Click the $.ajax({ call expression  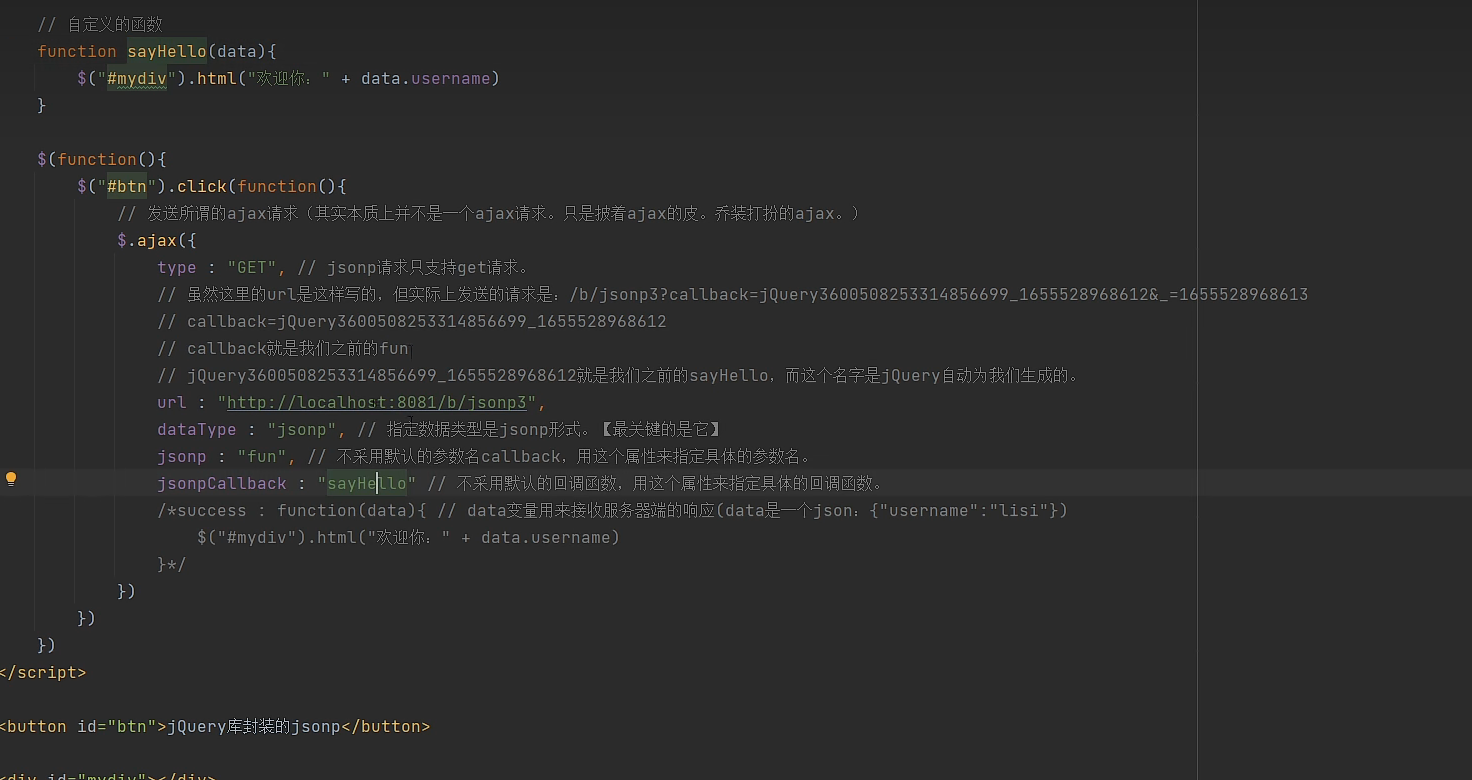point(157,240)
